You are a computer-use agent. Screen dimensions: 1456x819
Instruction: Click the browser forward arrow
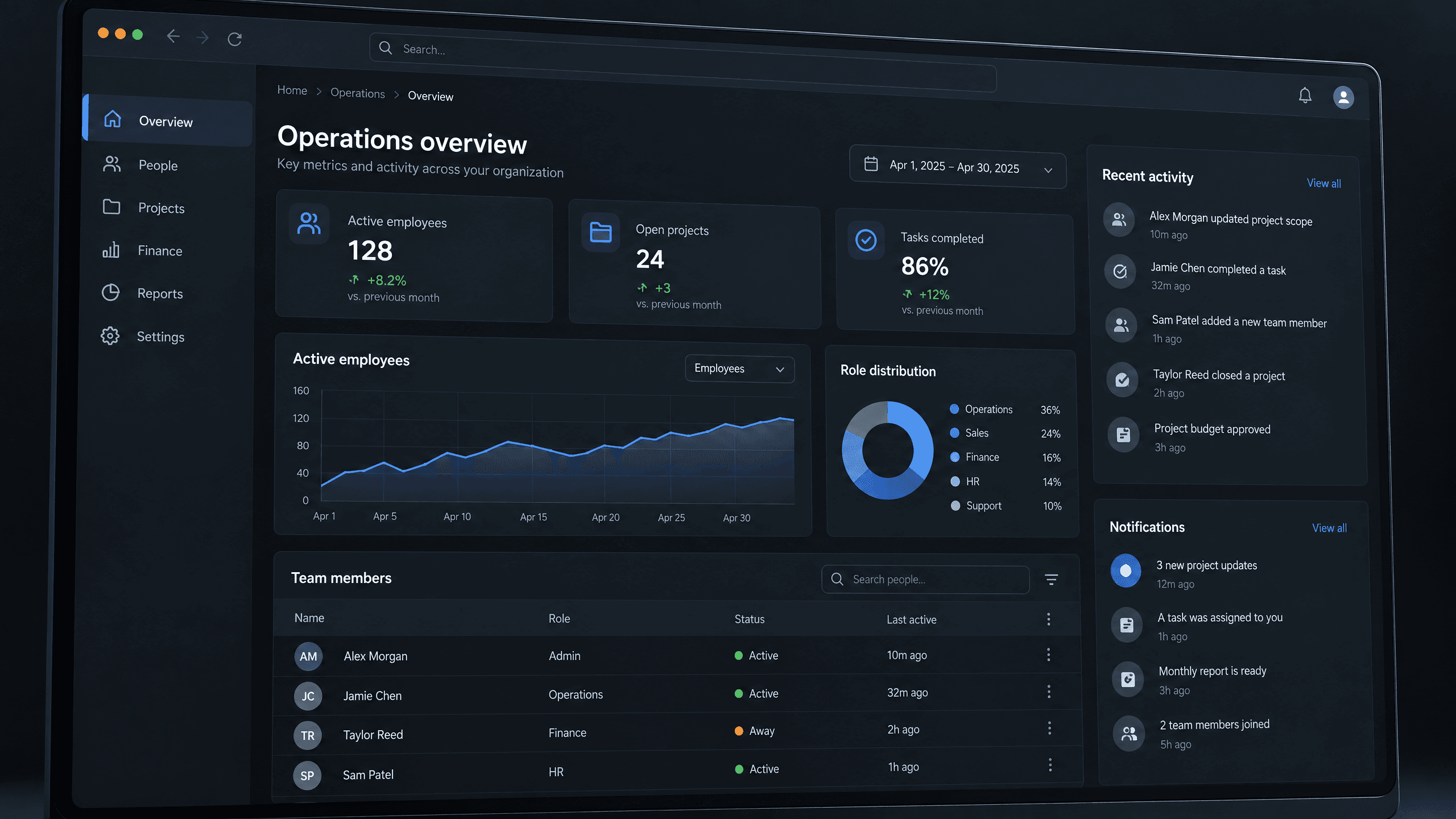pos(202,38)
